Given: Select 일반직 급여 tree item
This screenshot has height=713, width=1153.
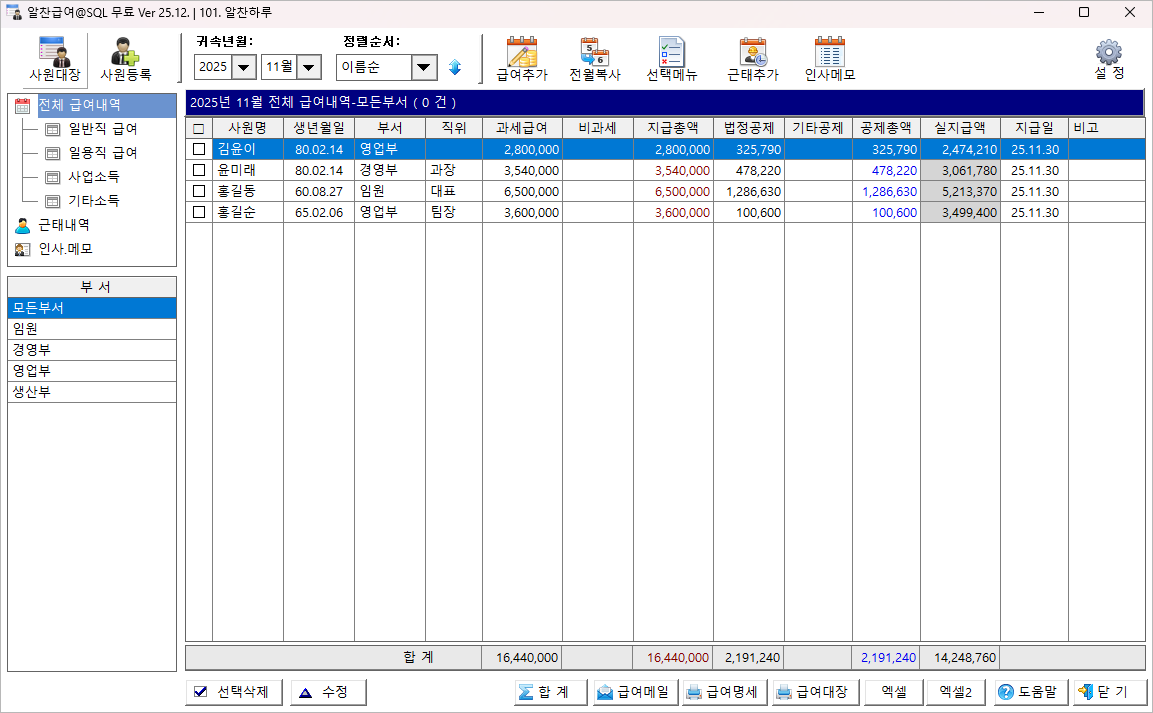Looking at the screenshot, I should click(x=103, y=129).
